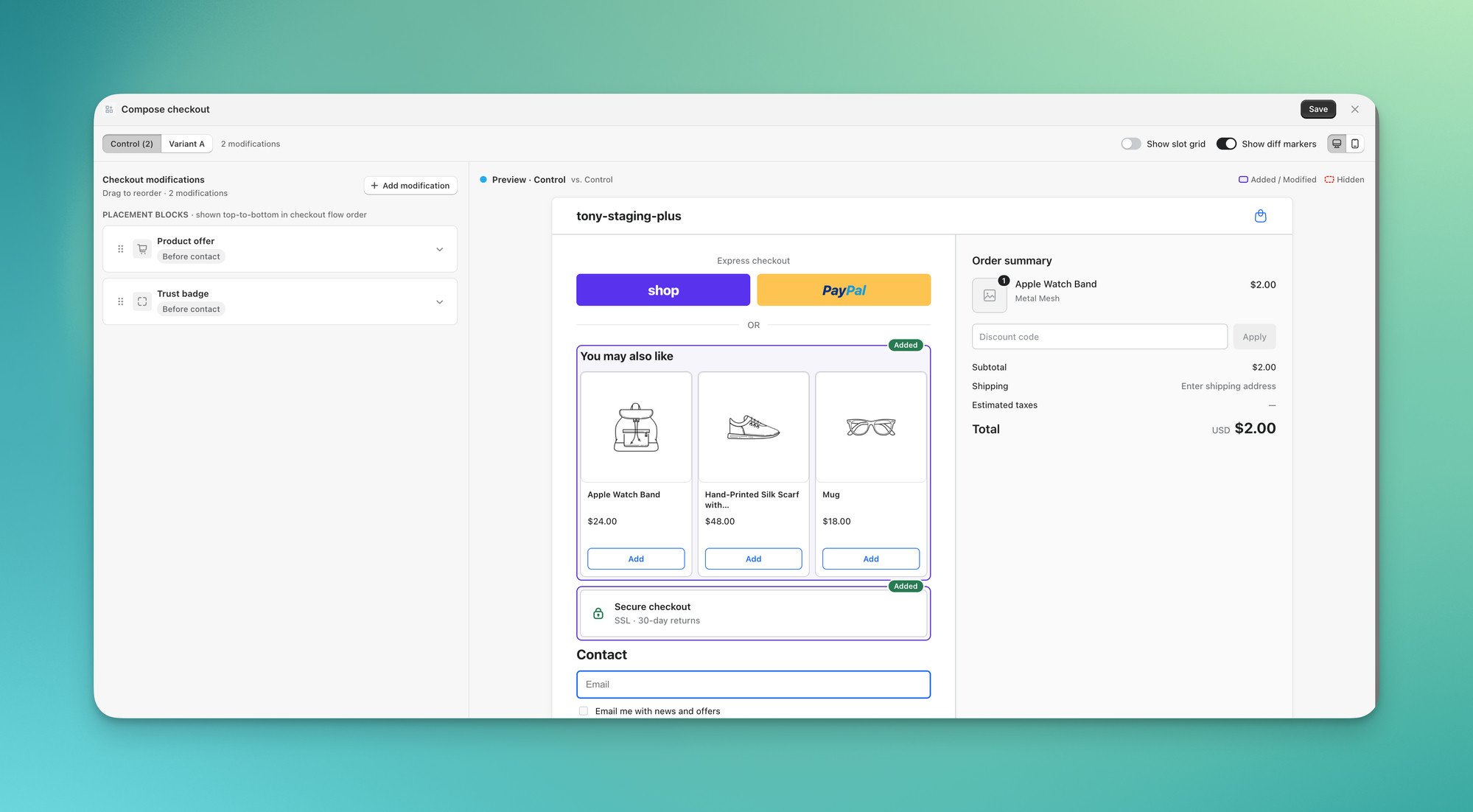This screenshot has width=1473, height=812.
Task: Click the Hidden legend marker
Action: pos(1329,180)
